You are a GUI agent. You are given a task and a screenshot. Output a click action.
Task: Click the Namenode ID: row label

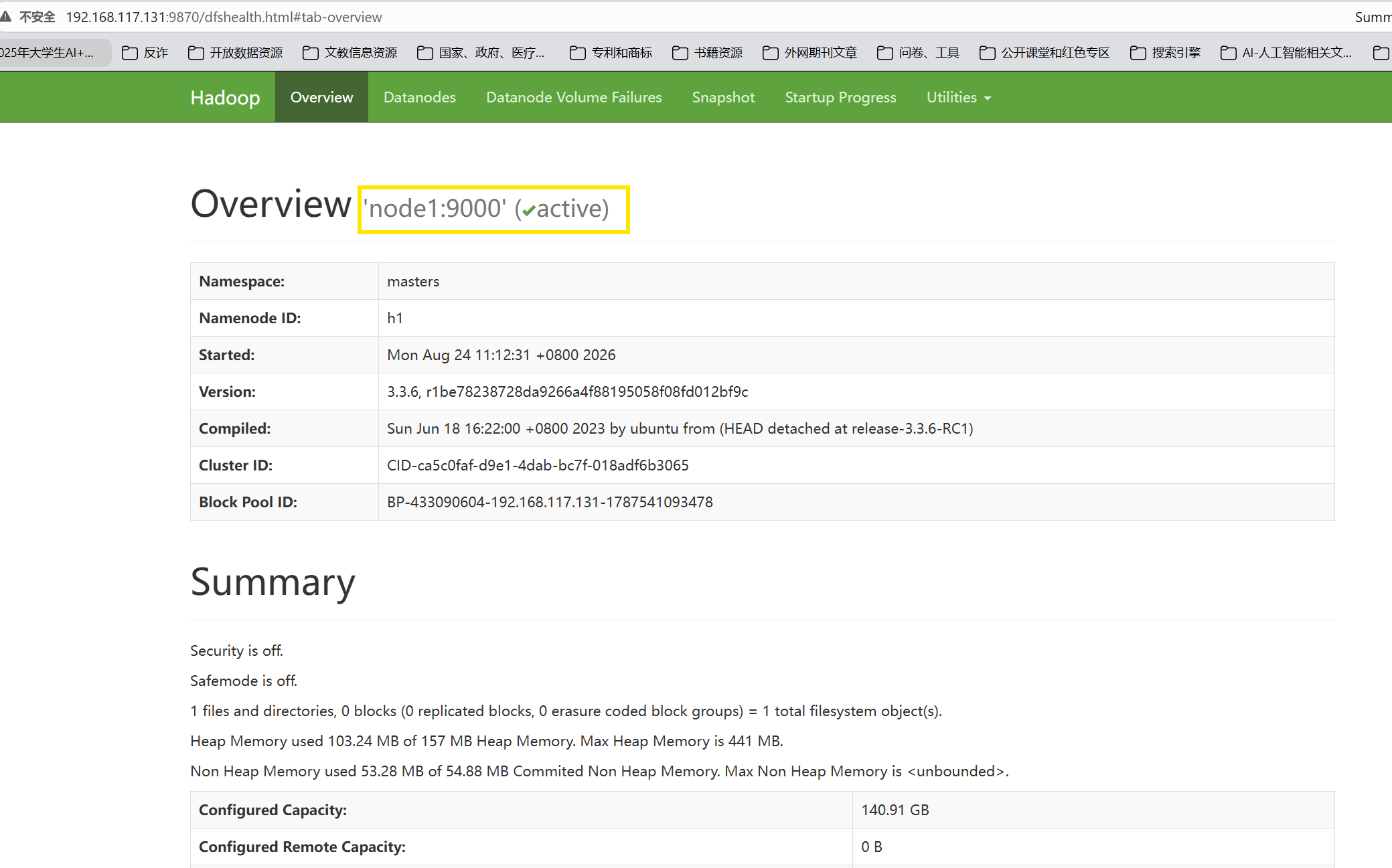[x=250, y=318]
